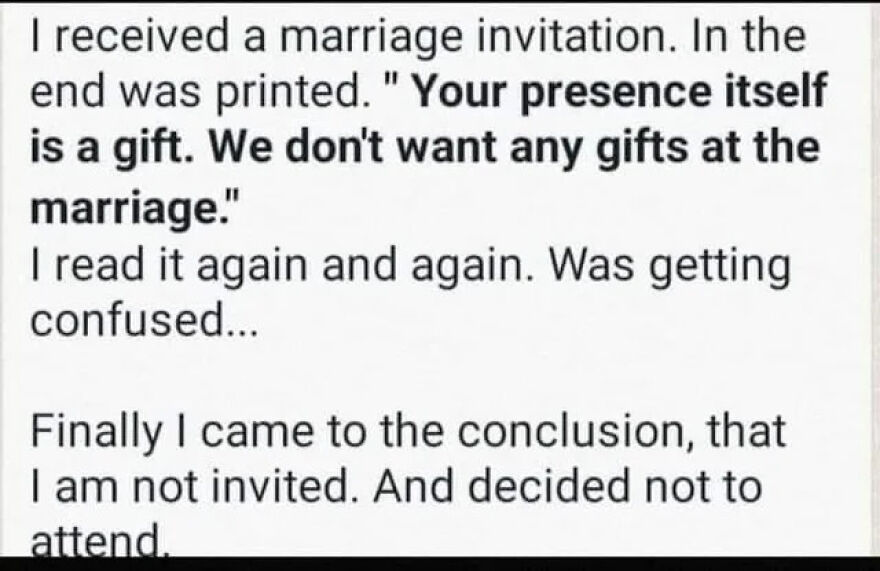The image size is (880, 571).
Task: Click the phrase "And decided not to"
Action: (x=582, y=488)
